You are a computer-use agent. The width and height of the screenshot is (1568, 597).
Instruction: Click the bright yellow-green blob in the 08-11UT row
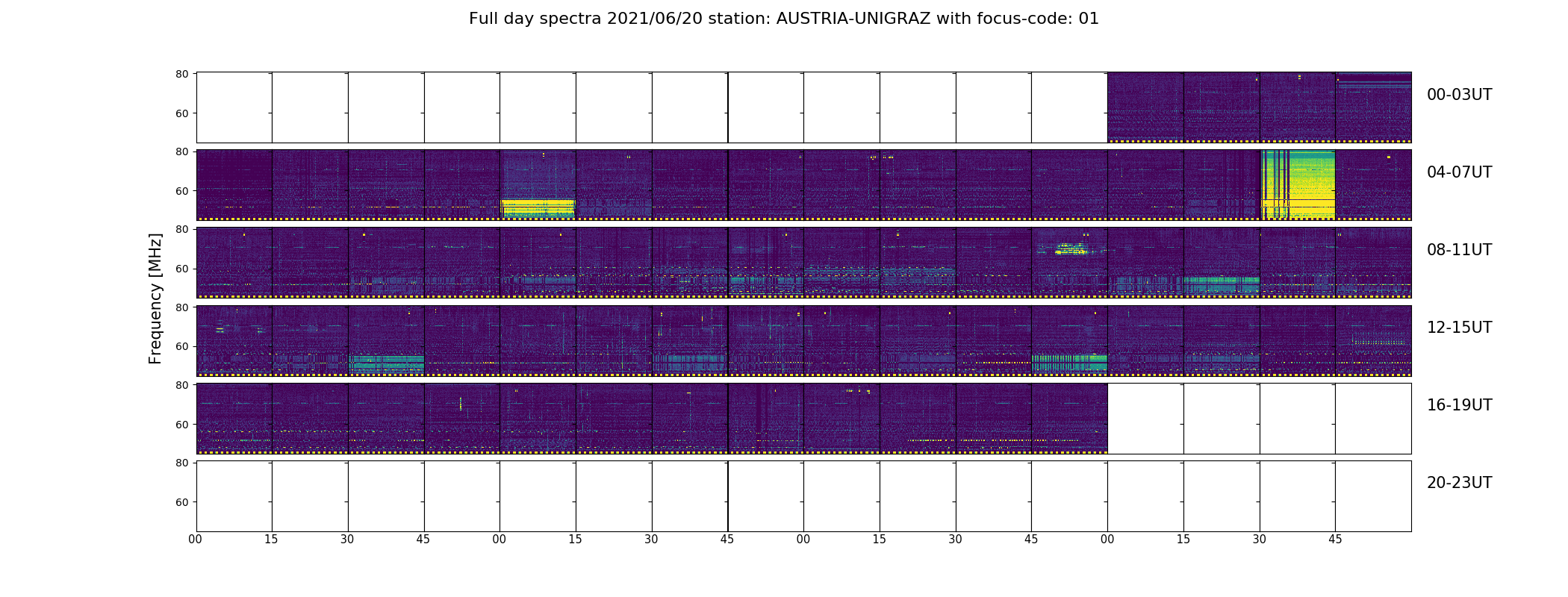pos(1071,249)
